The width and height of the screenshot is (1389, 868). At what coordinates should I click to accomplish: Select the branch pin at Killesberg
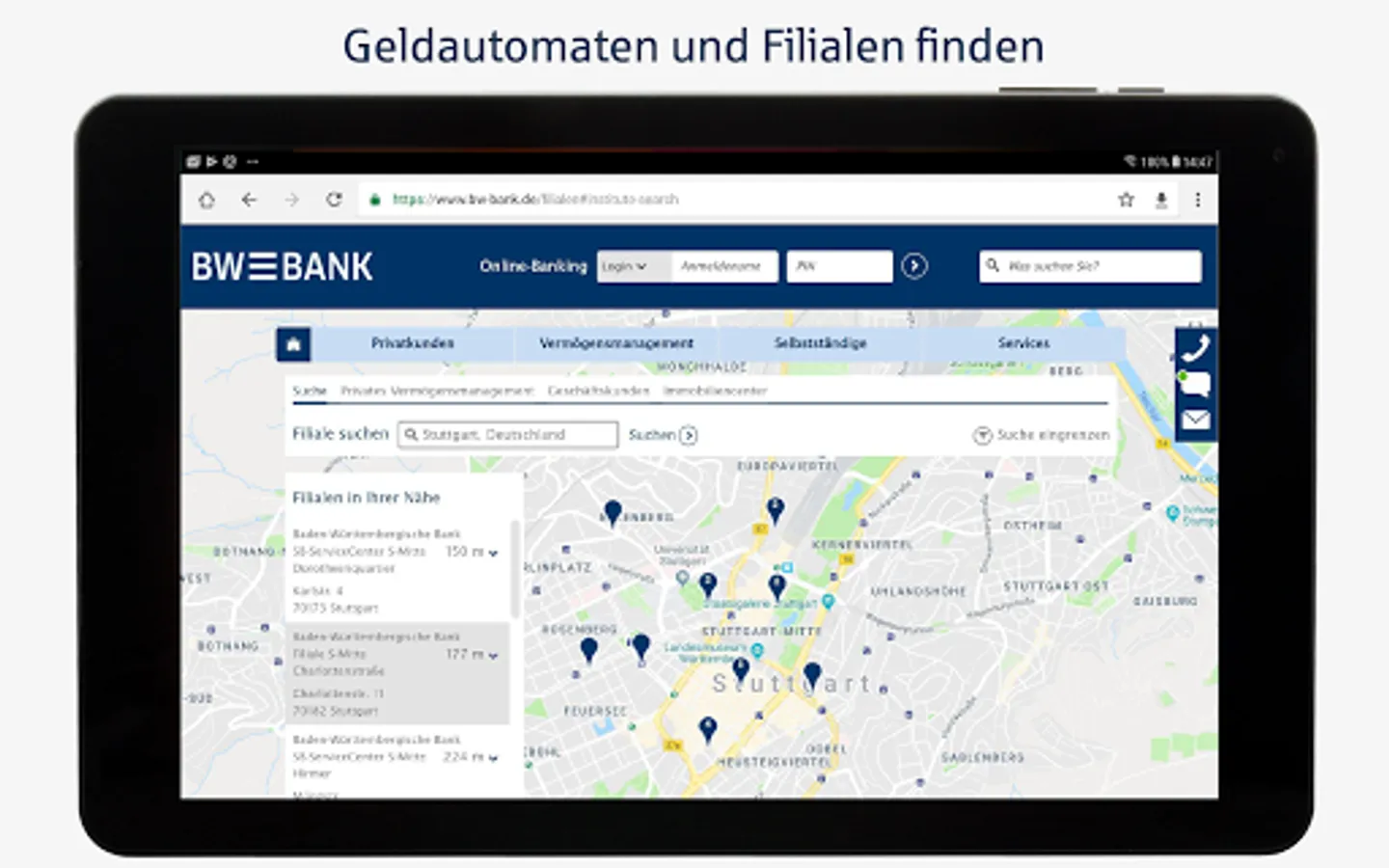click(613, 512)
